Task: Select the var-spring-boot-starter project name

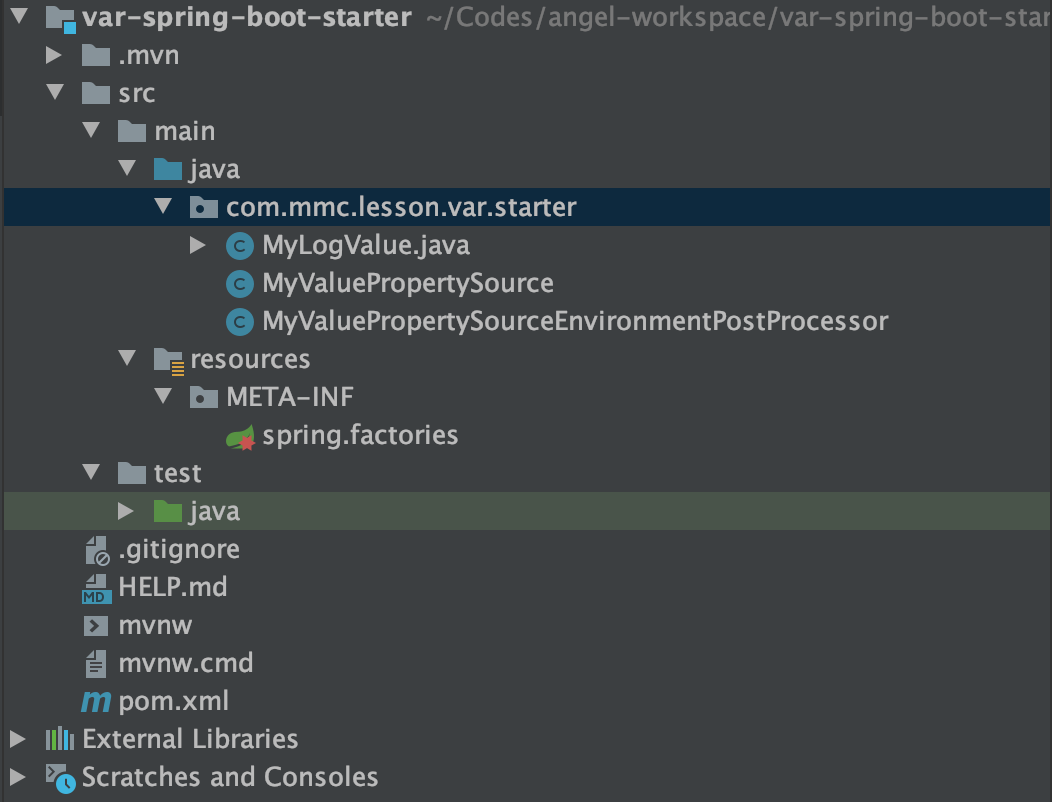Action: 247,17
